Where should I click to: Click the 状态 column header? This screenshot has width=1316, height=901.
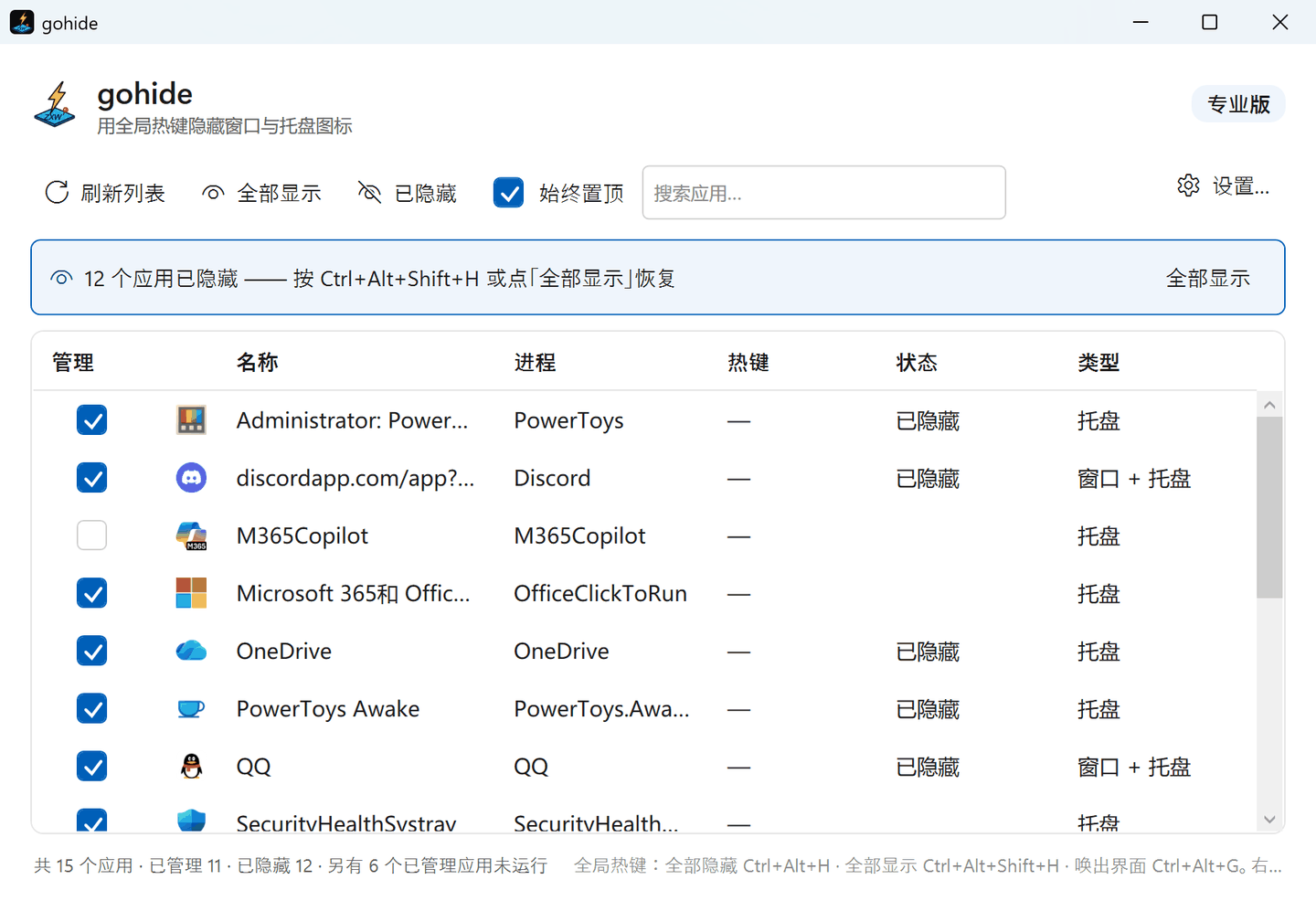tap(917, 363)
